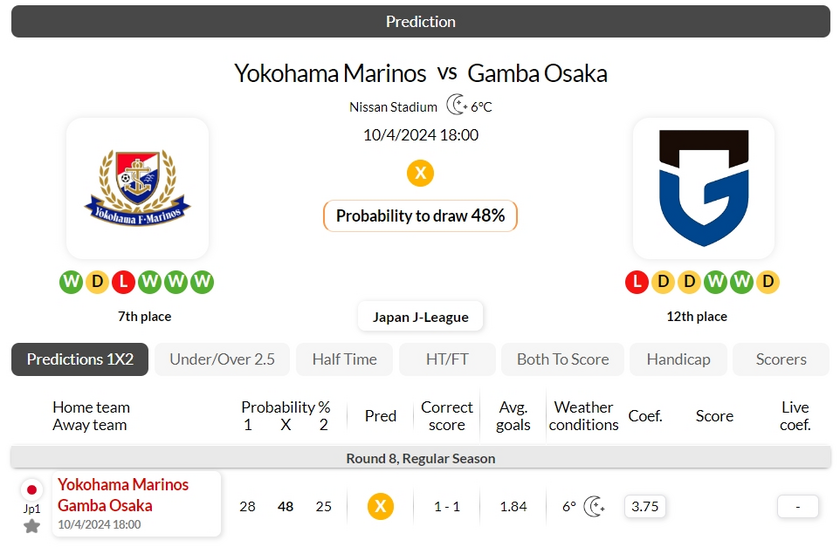Click the moon weather icon beside 6°C header
The height and width of the screenshot is (547, 840).
(x=457, y=105)
